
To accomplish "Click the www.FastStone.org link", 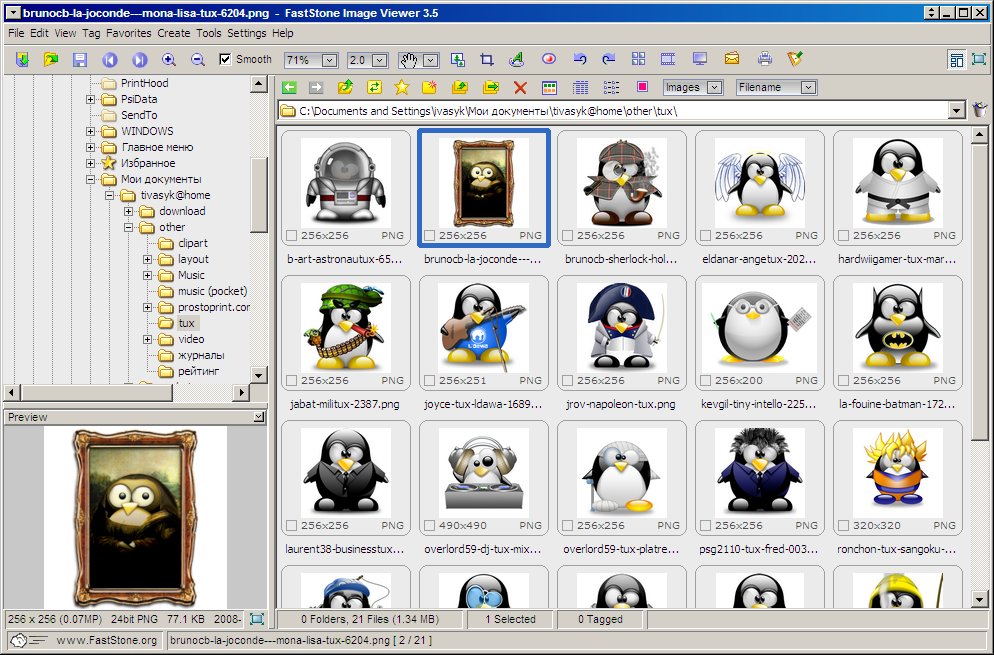I will [x=106, y=640].
